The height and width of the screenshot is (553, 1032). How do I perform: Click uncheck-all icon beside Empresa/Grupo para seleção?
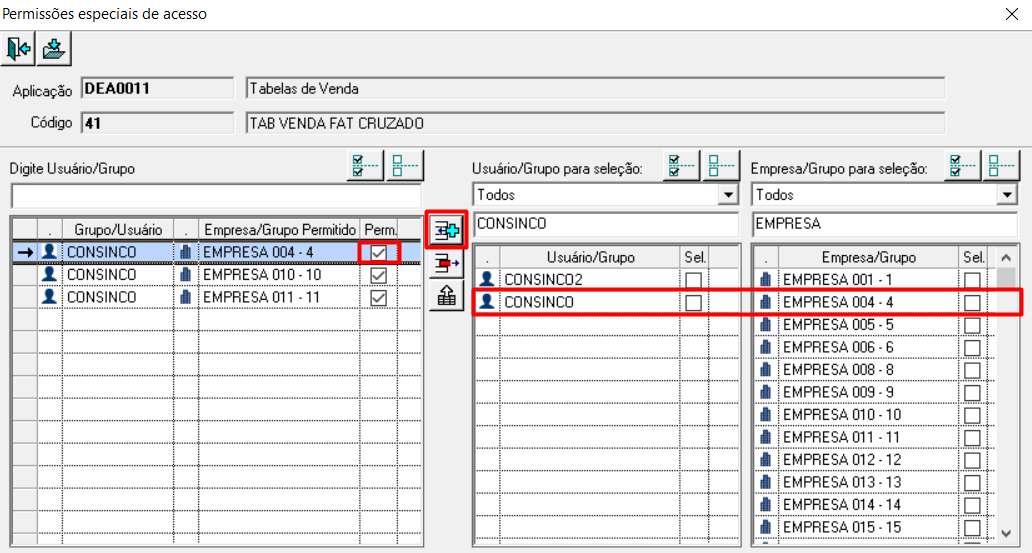pyautogui.click(x=1001, y=165)
